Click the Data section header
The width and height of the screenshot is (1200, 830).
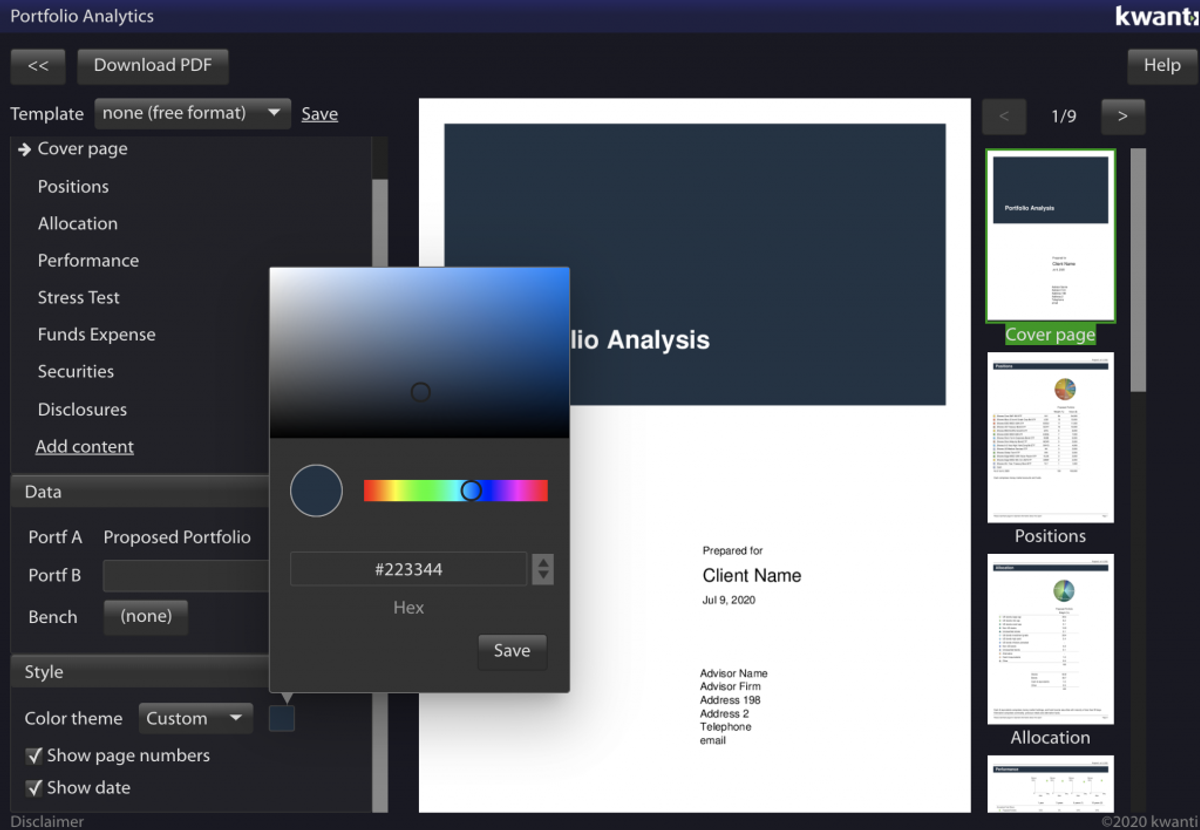click(140, 492)
